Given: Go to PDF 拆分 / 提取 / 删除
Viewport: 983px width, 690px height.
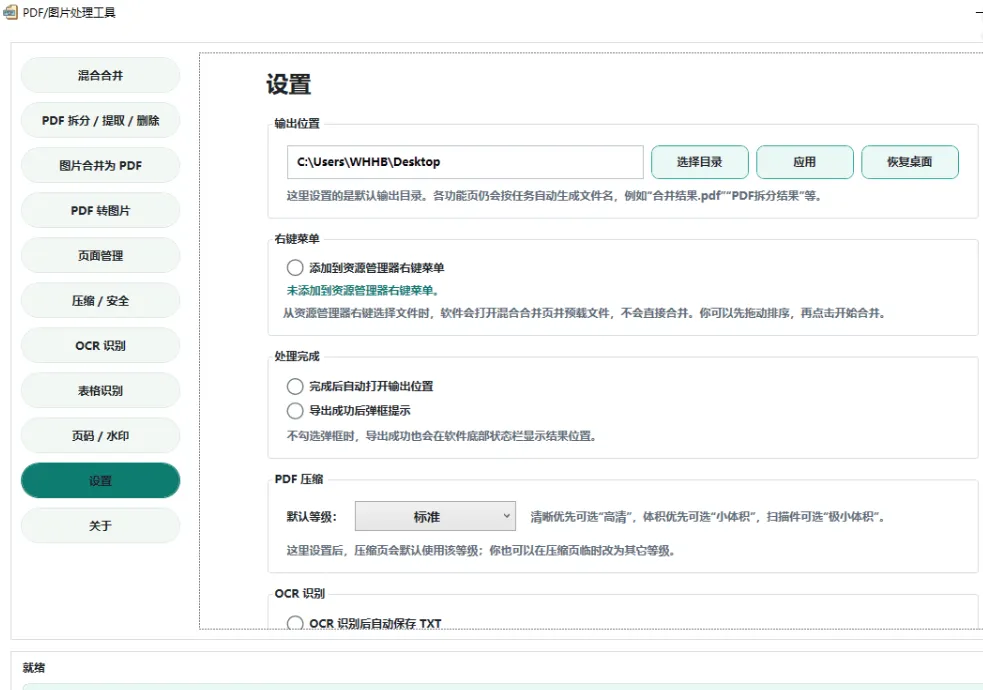Looking at the screenshot, I should click(x=100, y=120).
